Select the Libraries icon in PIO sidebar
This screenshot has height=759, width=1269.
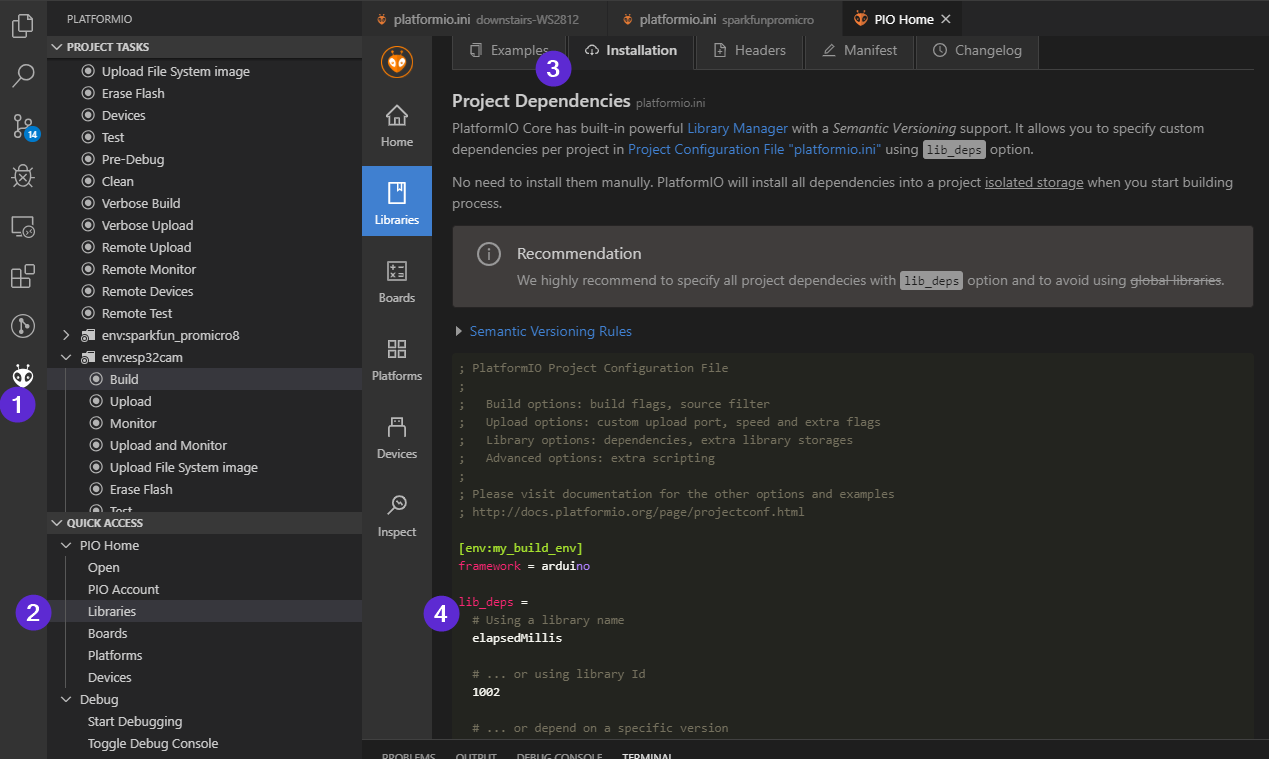tap(396, 200)
